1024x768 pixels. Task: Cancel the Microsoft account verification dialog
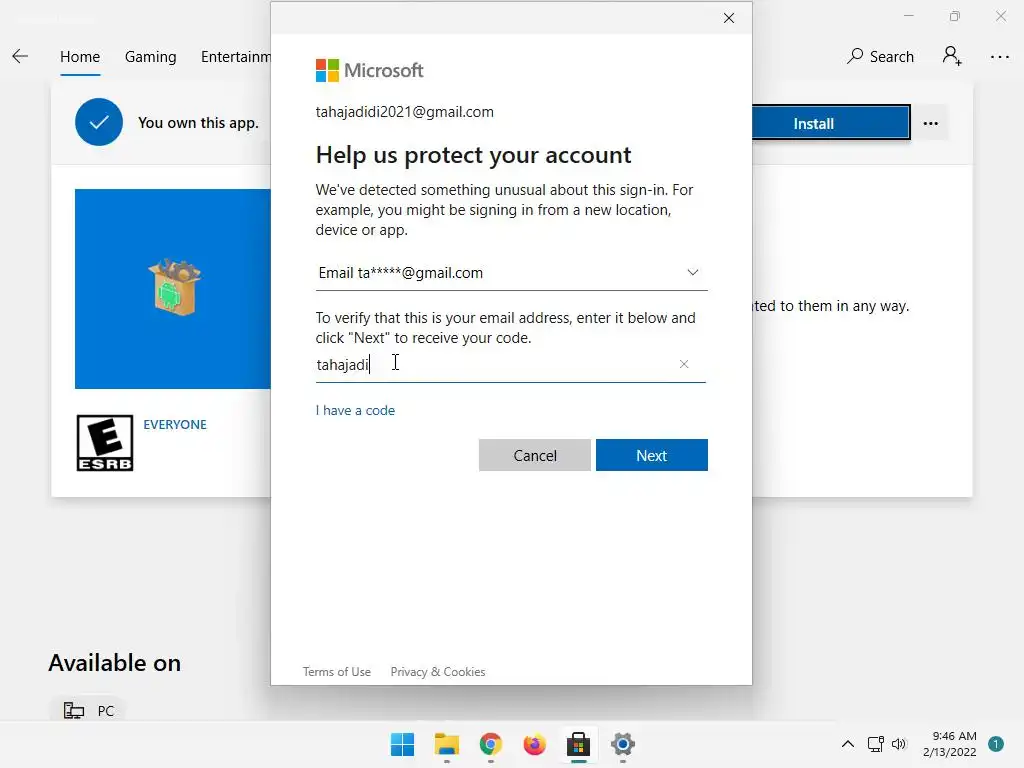click(x=534, y=455)
